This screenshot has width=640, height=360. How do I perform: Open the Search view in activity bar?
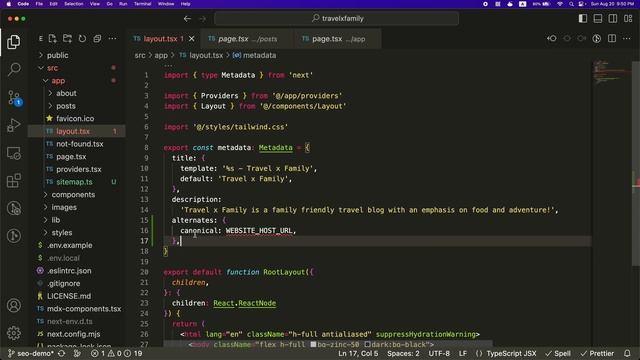pyautogui.click(x=14, y=69)
